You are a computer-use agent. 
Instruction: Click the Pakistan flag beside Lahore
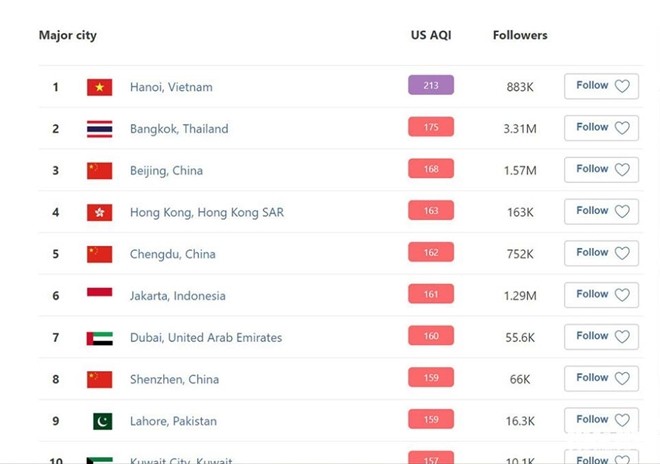point(102,421)
